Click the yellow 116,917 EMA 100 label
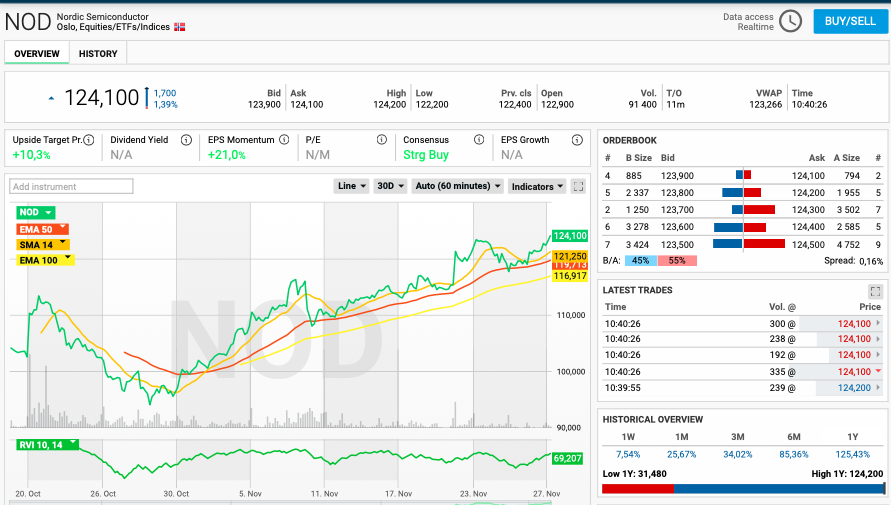891x505 pixels. (x=570, y=276)
